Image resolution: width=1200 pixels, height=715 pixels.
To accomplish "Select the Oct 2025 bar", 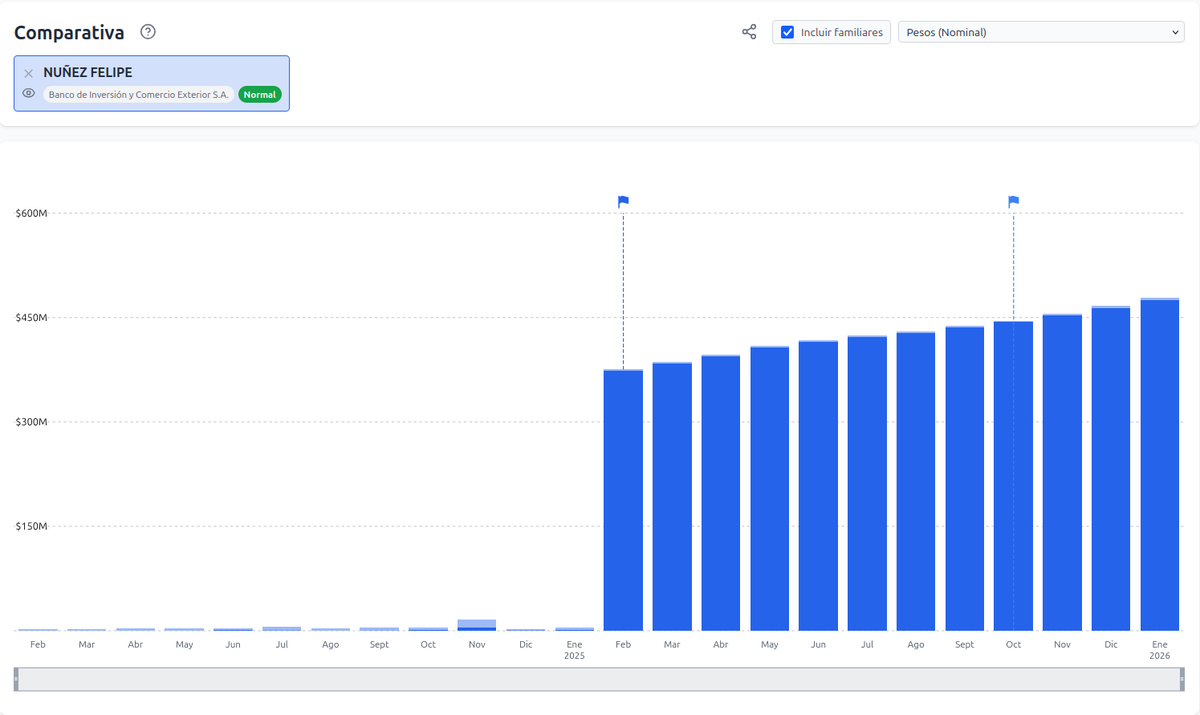I will point(1014,475).
